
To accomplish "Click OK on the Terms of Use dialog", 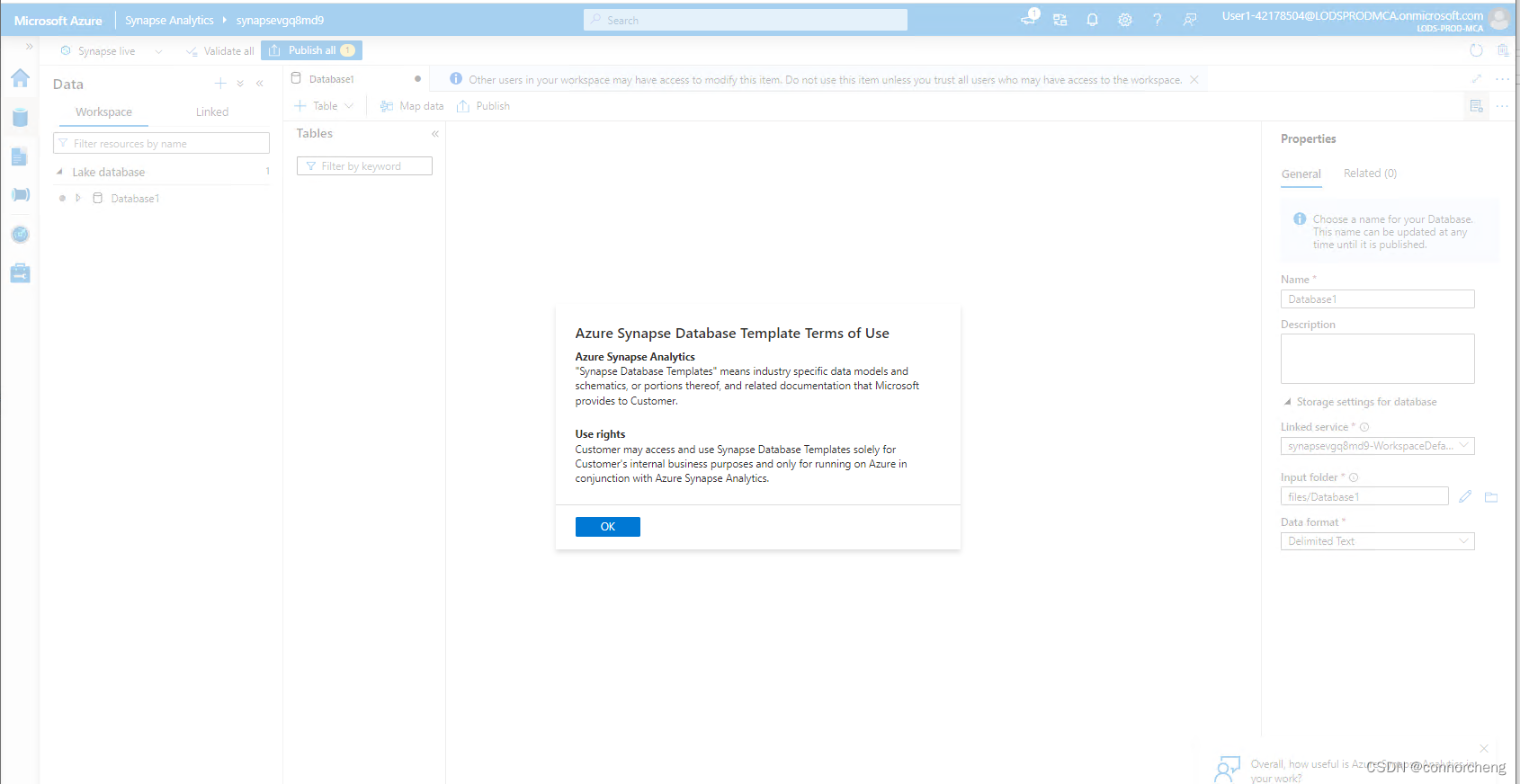I will coord(608,527).
